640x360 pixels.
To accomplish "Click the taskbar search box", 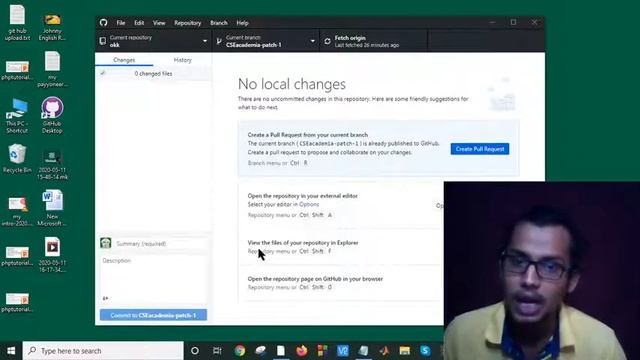I will (x=103, y=351).
